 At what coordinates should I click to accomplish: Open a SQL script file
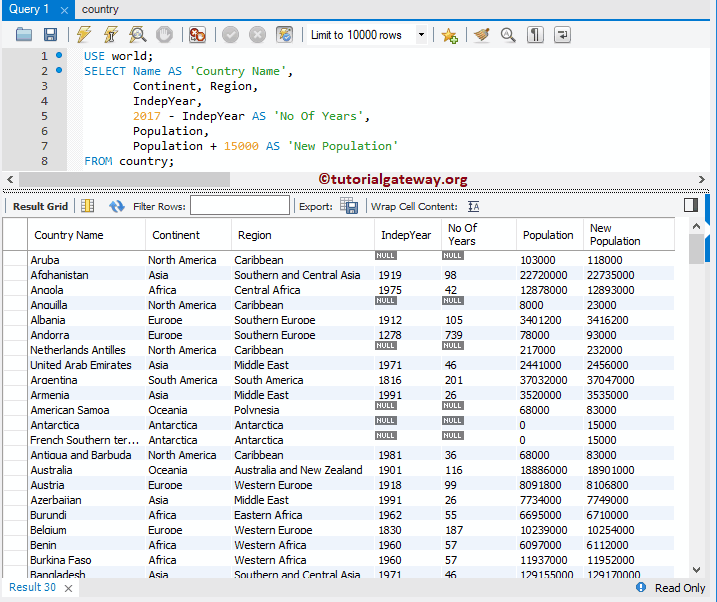click(x=24, y=35)
